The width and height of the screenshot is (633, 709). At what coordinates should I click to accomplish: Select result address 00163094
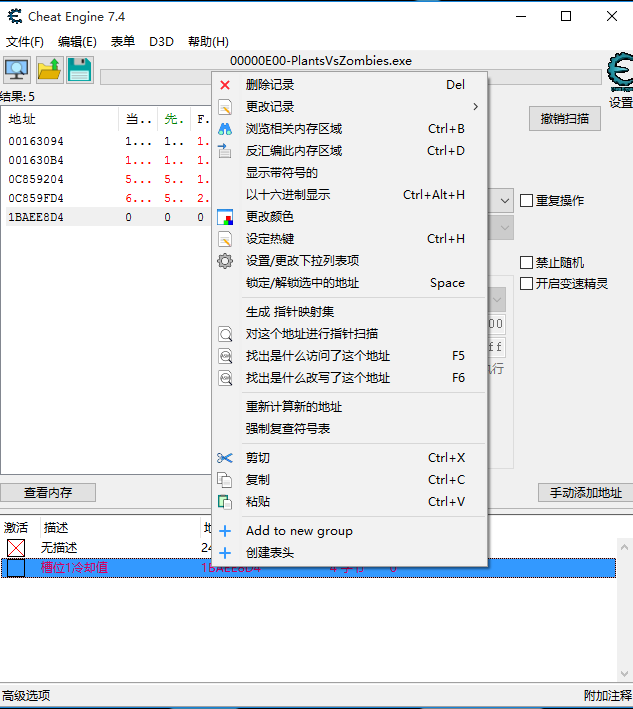(x=36, y=142)
